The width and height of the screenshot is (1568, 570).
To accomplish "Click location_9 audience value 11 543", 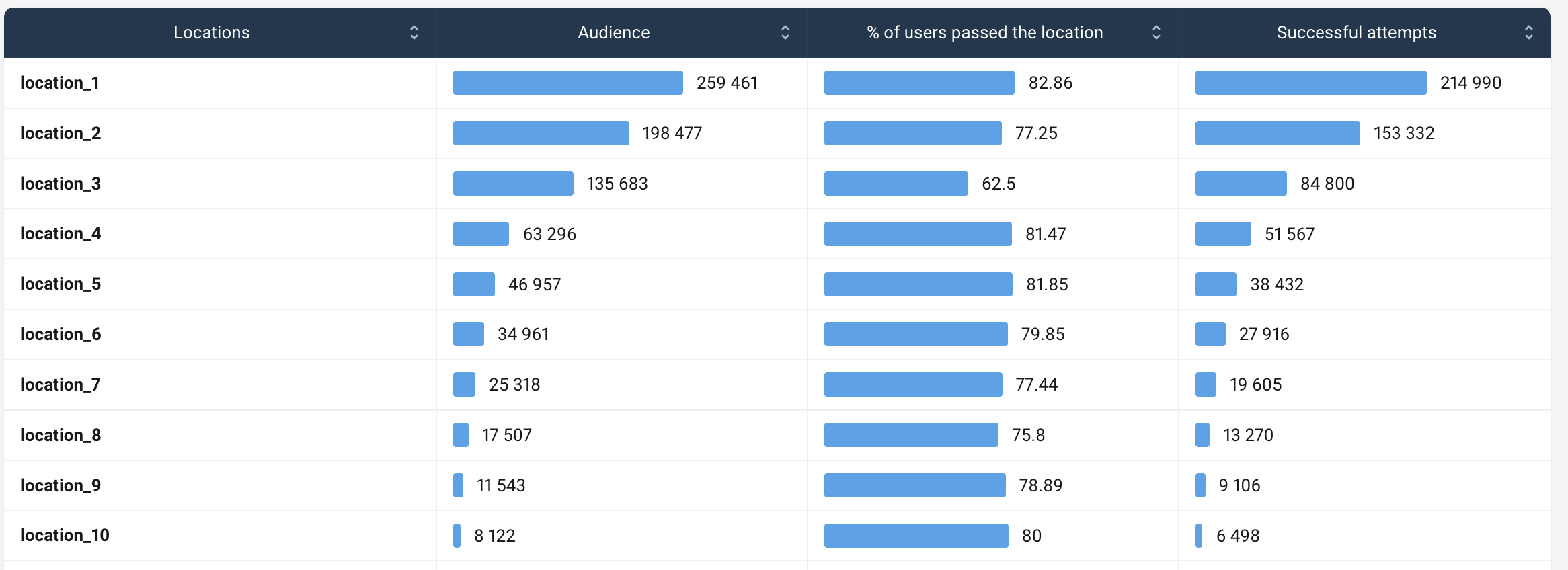I will click(500, 485).
